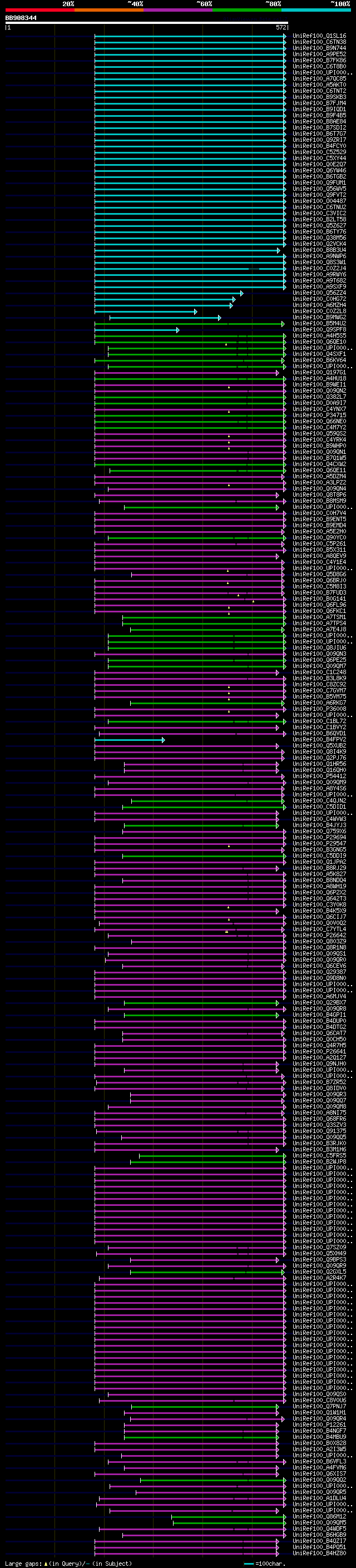
Task: Select the UniRef100_B8B3U4 label
Action: (319, 250)
